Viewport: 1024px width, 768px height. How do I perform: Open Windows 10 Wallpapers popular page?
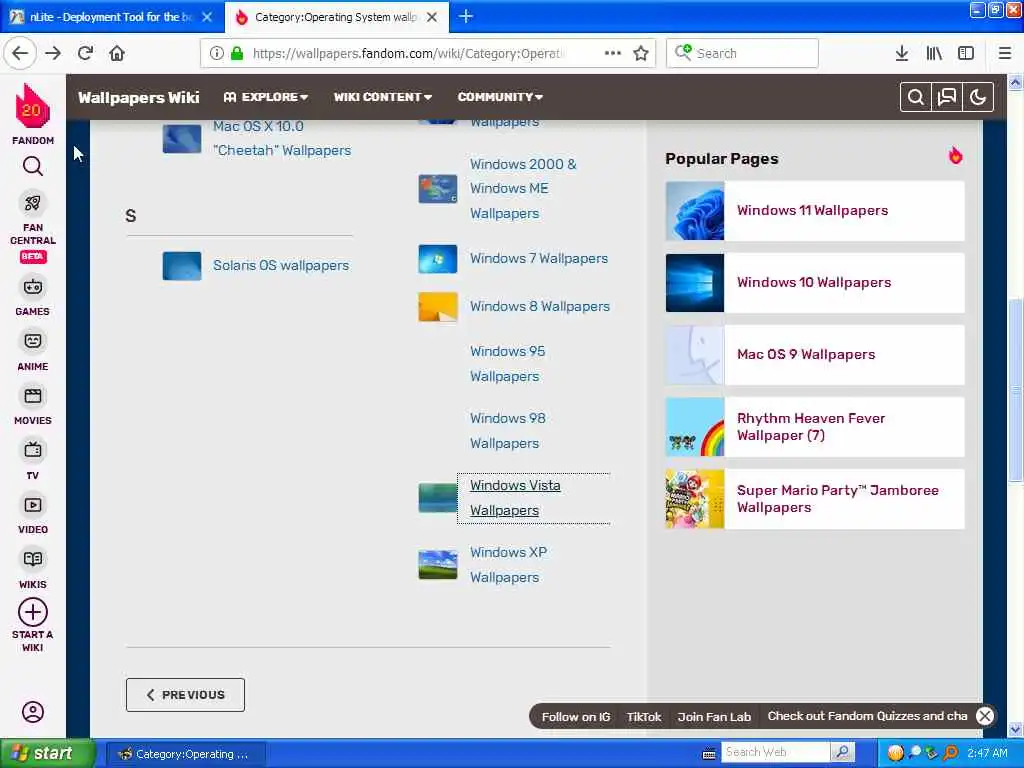814,283
